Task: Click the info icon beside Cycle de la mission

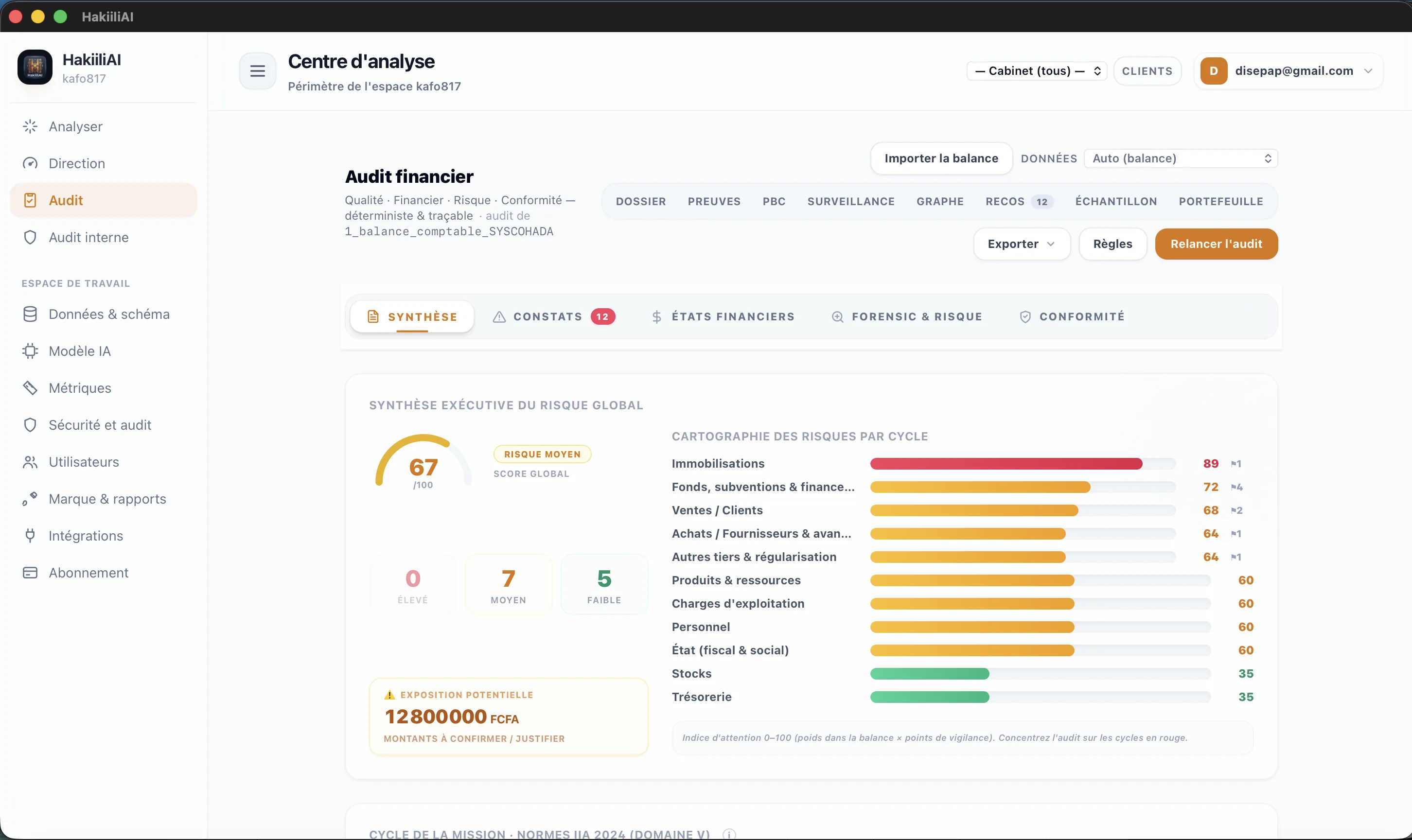Action: (x=729, y=834)
